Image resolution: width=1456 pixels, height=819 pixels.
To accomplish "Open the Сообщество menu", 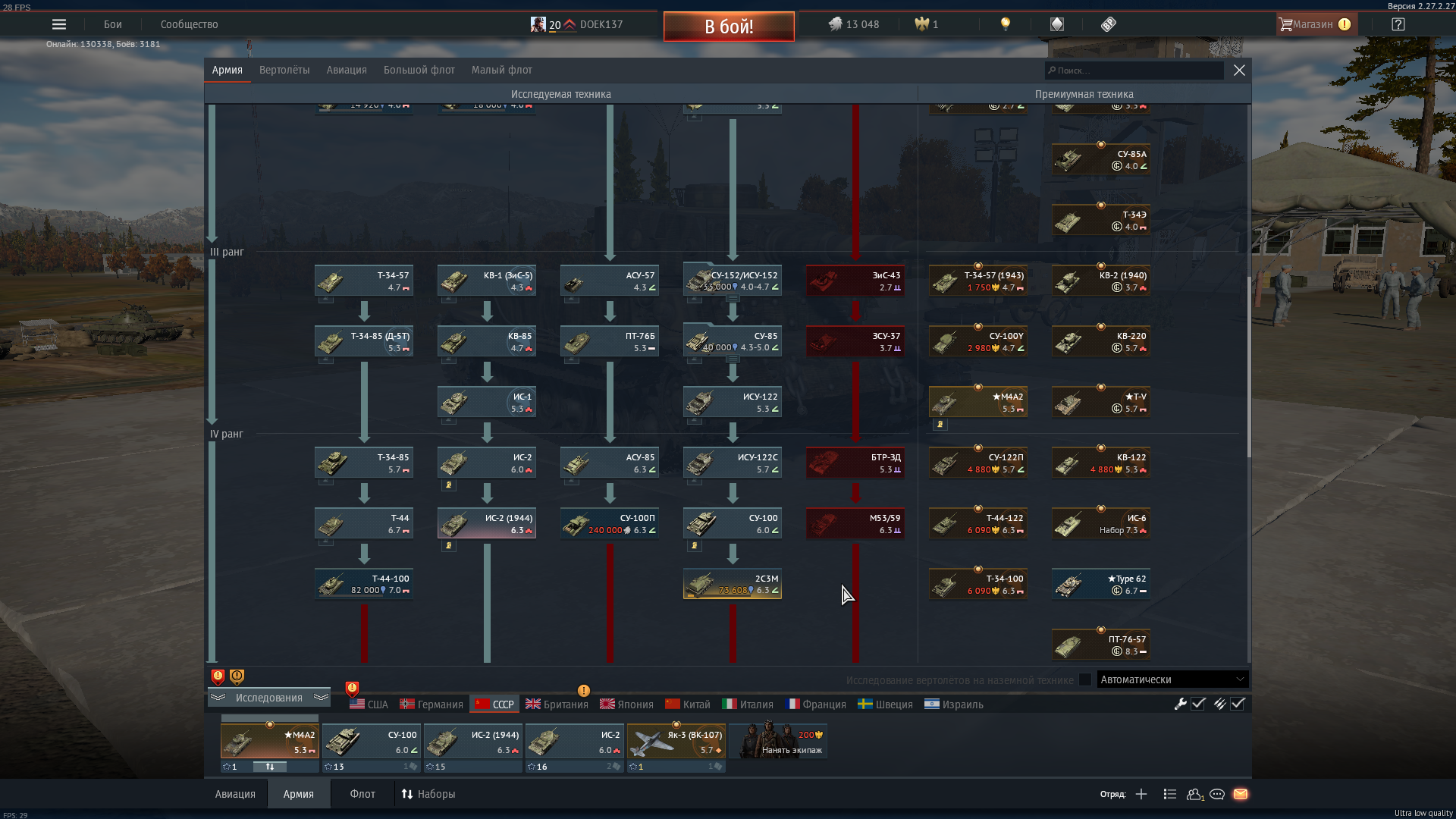I will click(x=190, y=24).
